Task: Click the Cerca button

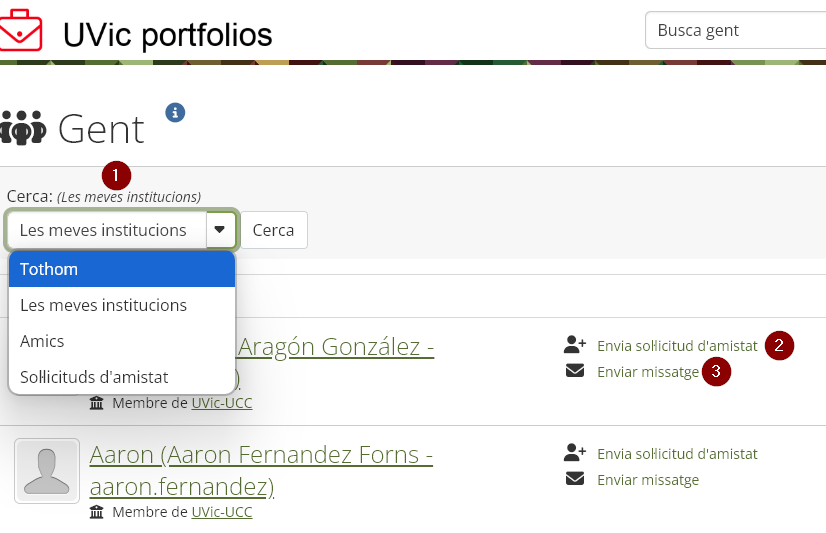Action: [x=273, y=230]
